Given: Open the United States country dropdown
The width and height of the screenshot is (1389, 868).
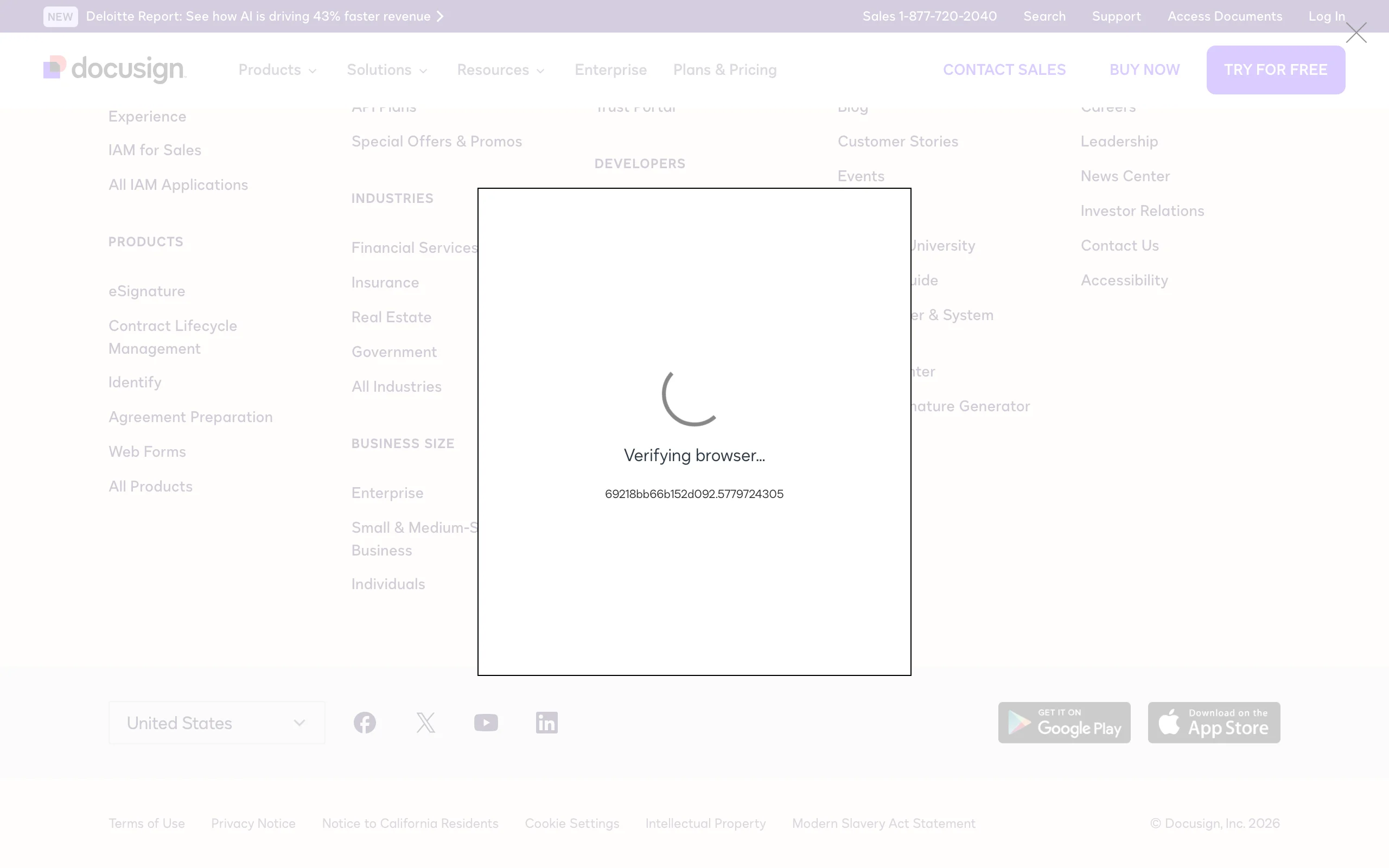Looking at the screenshot, I should 216,722.
